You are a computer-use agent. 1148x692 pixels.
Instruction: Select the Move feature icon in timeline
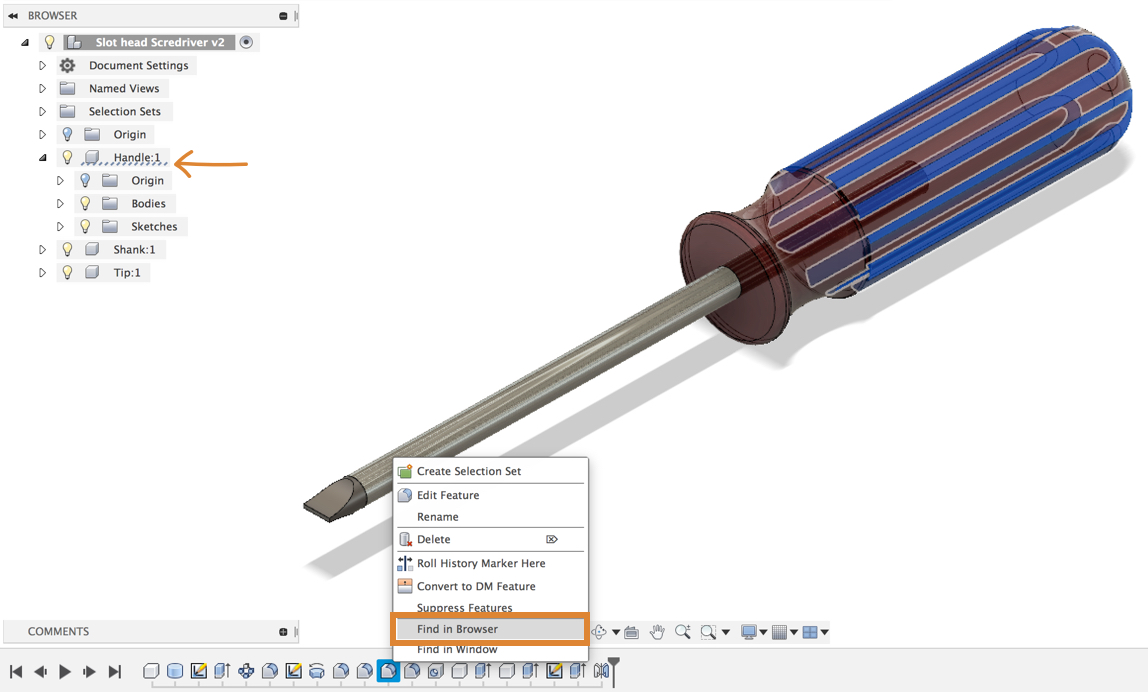(x=246, y=671)
